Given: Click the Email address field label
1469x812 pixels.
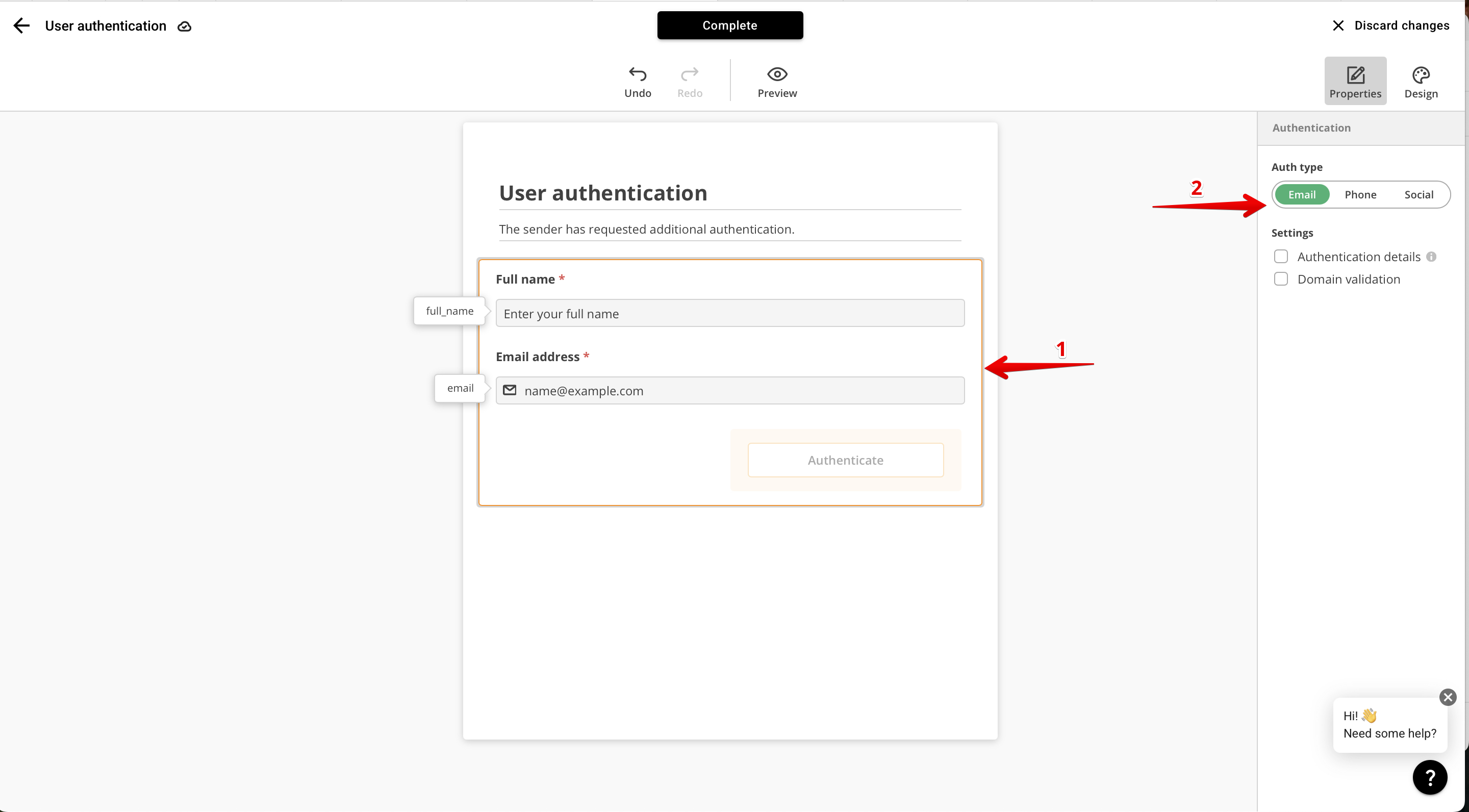Looking at the screenshot, I should pyautogui.click(x=537, y=357).
